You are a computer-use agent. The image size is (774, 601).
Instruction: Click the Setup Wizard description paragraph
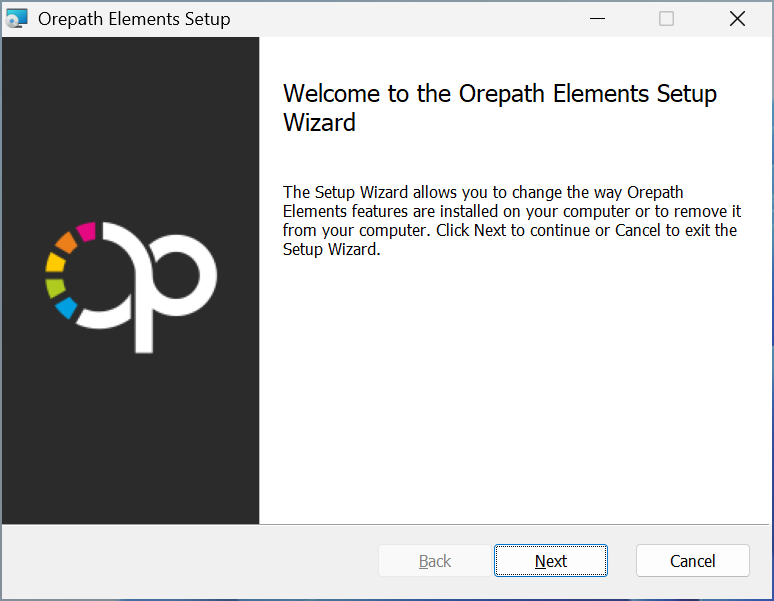[510, 221]
